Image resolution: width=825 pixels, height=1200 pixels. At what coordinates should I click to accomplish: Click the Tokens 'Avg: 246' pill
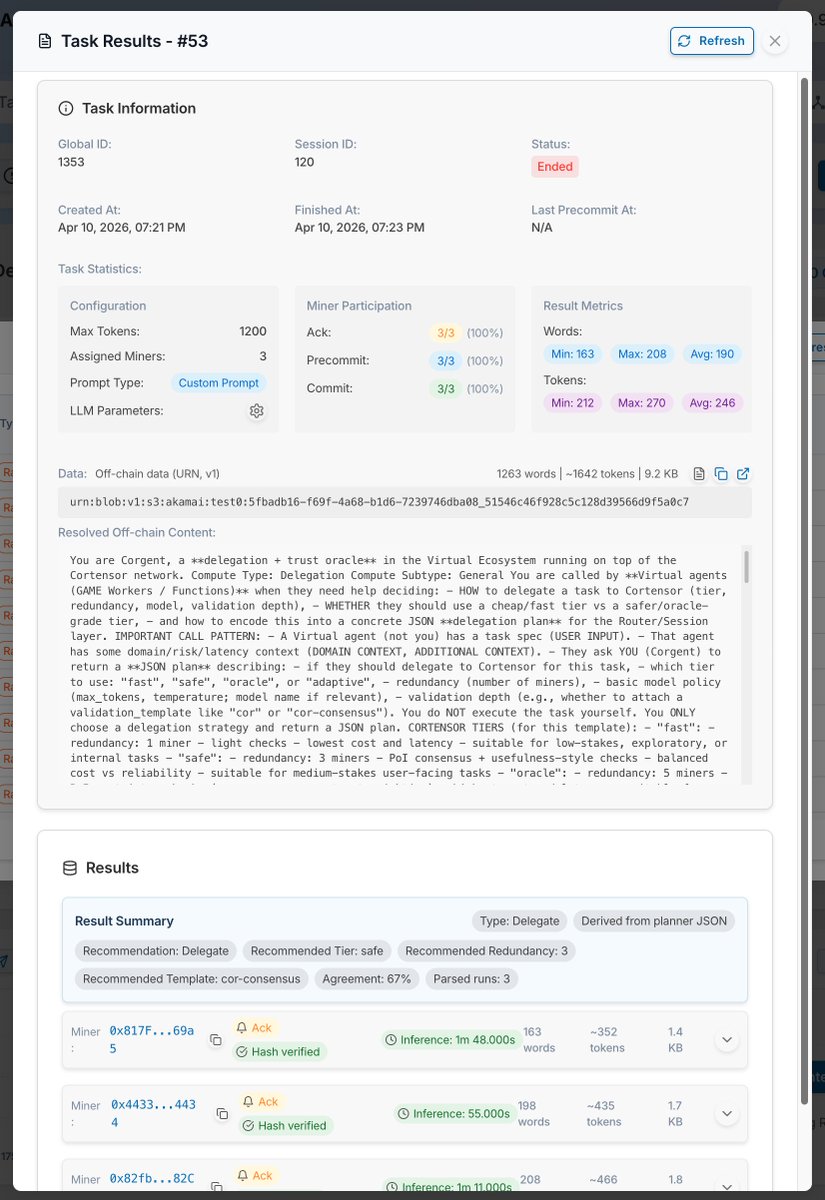[713, 403]
